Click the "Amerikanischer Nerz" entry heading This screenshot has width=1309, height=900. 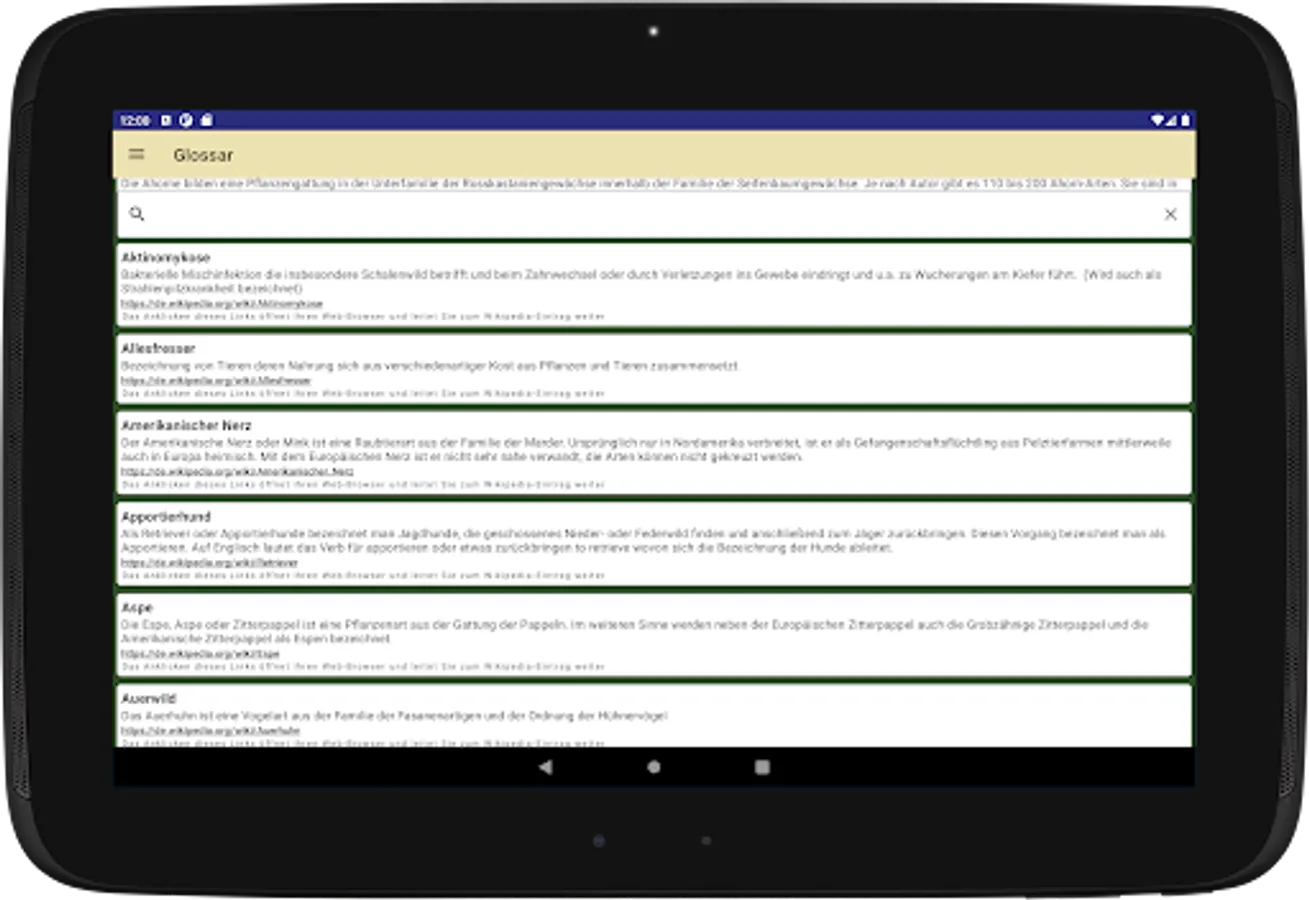pos(187,426)
